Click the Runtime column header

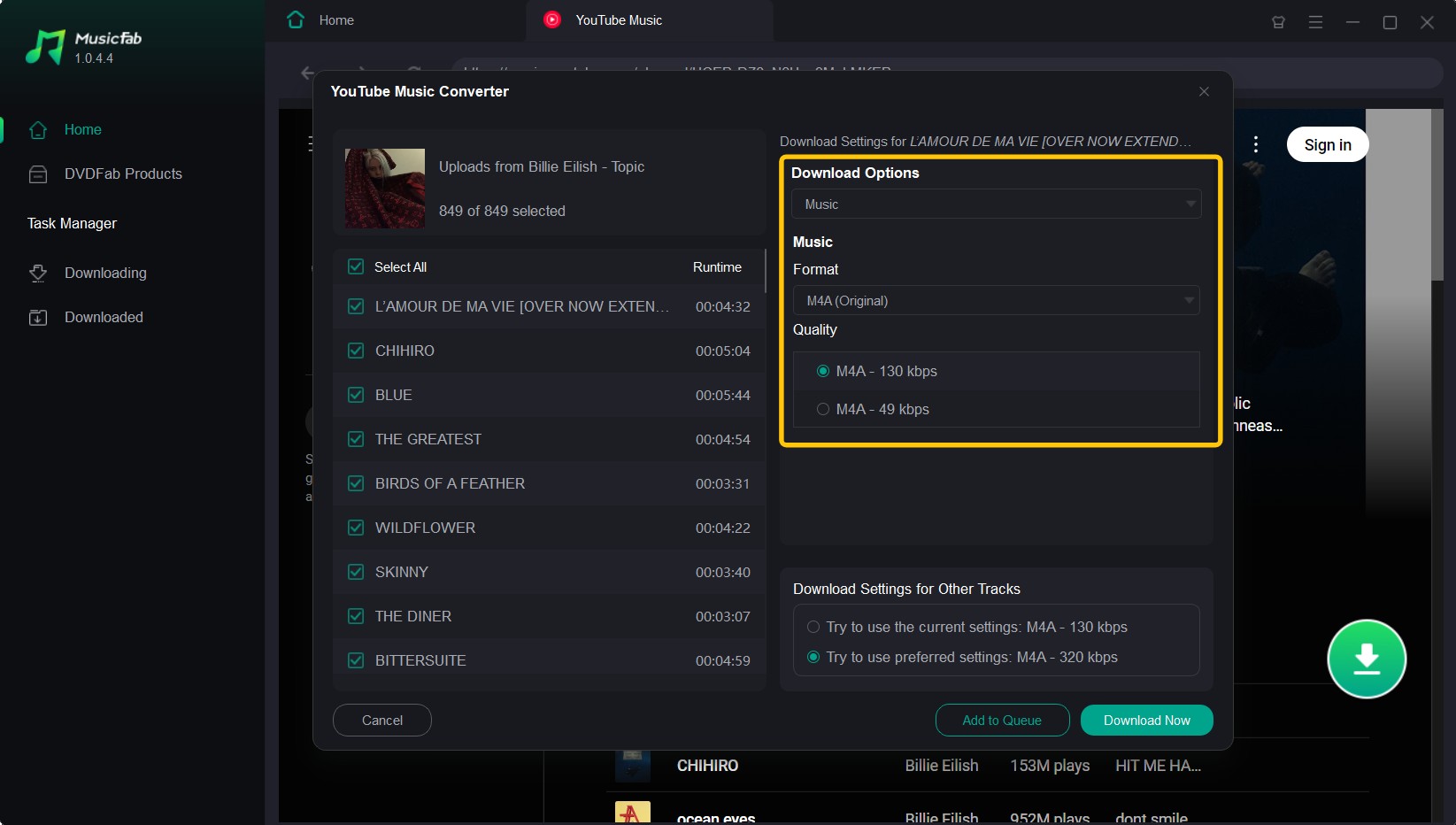coord(717,266)
